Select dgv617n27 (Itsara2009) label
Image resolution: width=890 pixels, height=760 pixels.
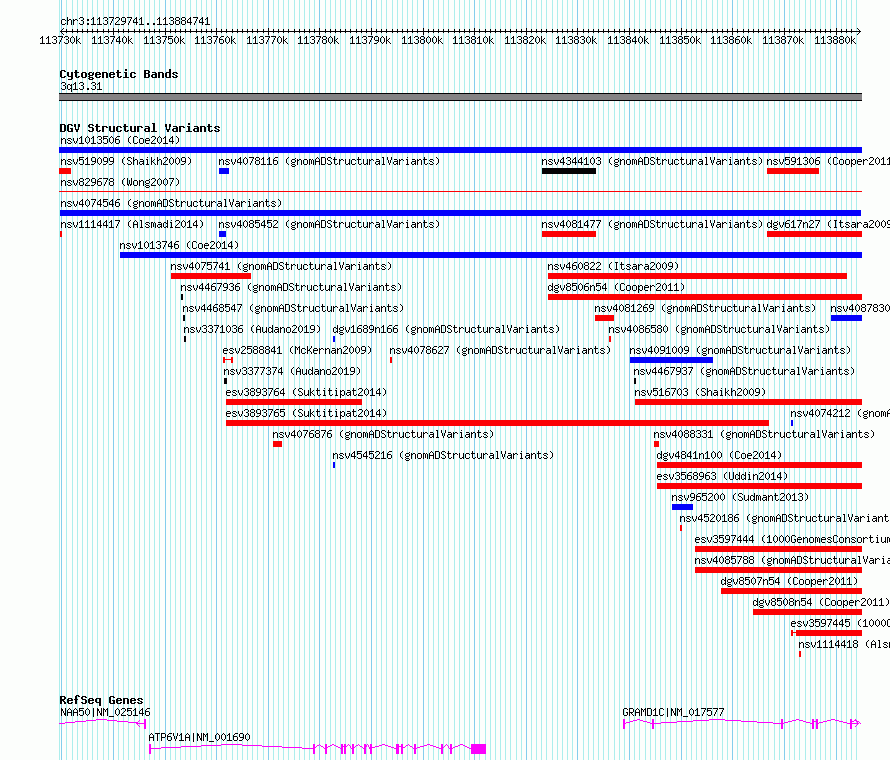tap(828, 224)
